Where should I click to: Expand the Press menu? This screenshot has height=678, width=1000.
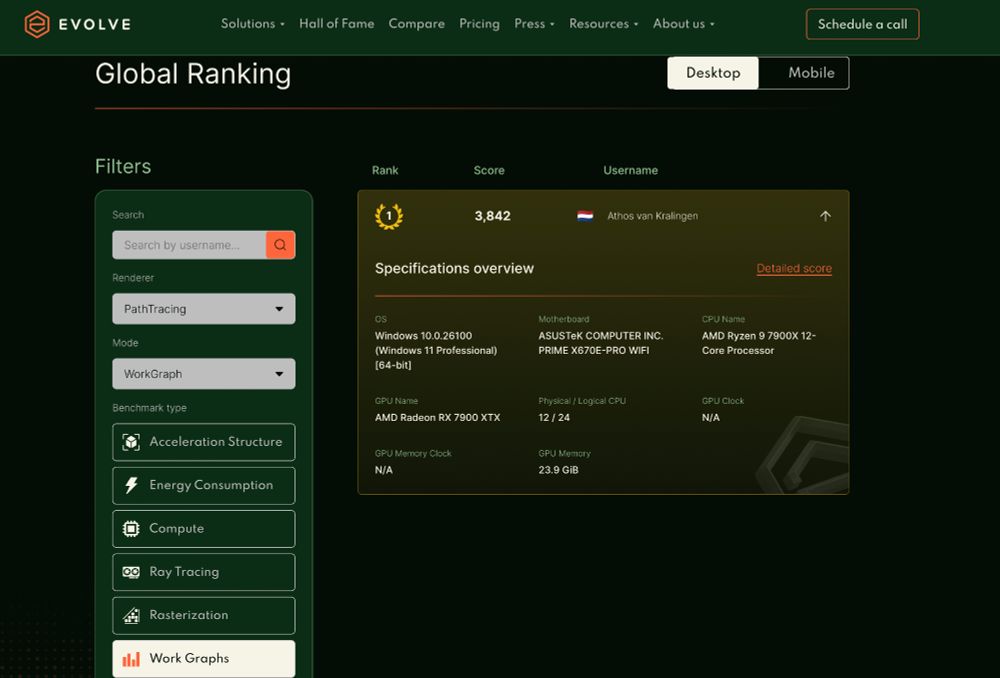pos(534,24)
